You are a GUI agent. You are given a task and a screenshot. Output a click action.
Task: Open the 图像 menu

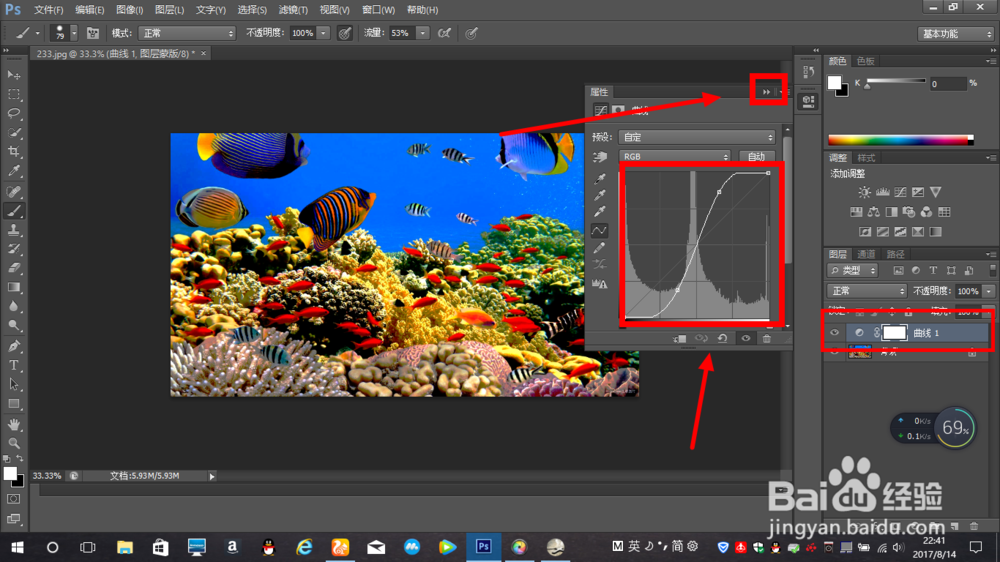(x=129, y=10)
